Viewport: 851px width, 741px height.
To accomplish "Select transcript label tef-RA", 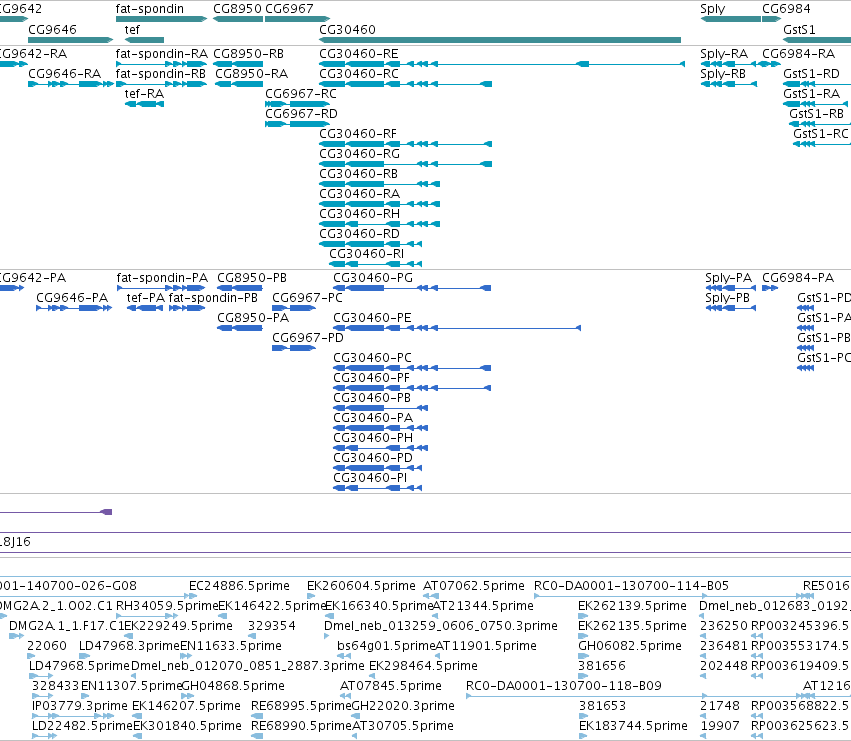I will click(x=144, y=94).
